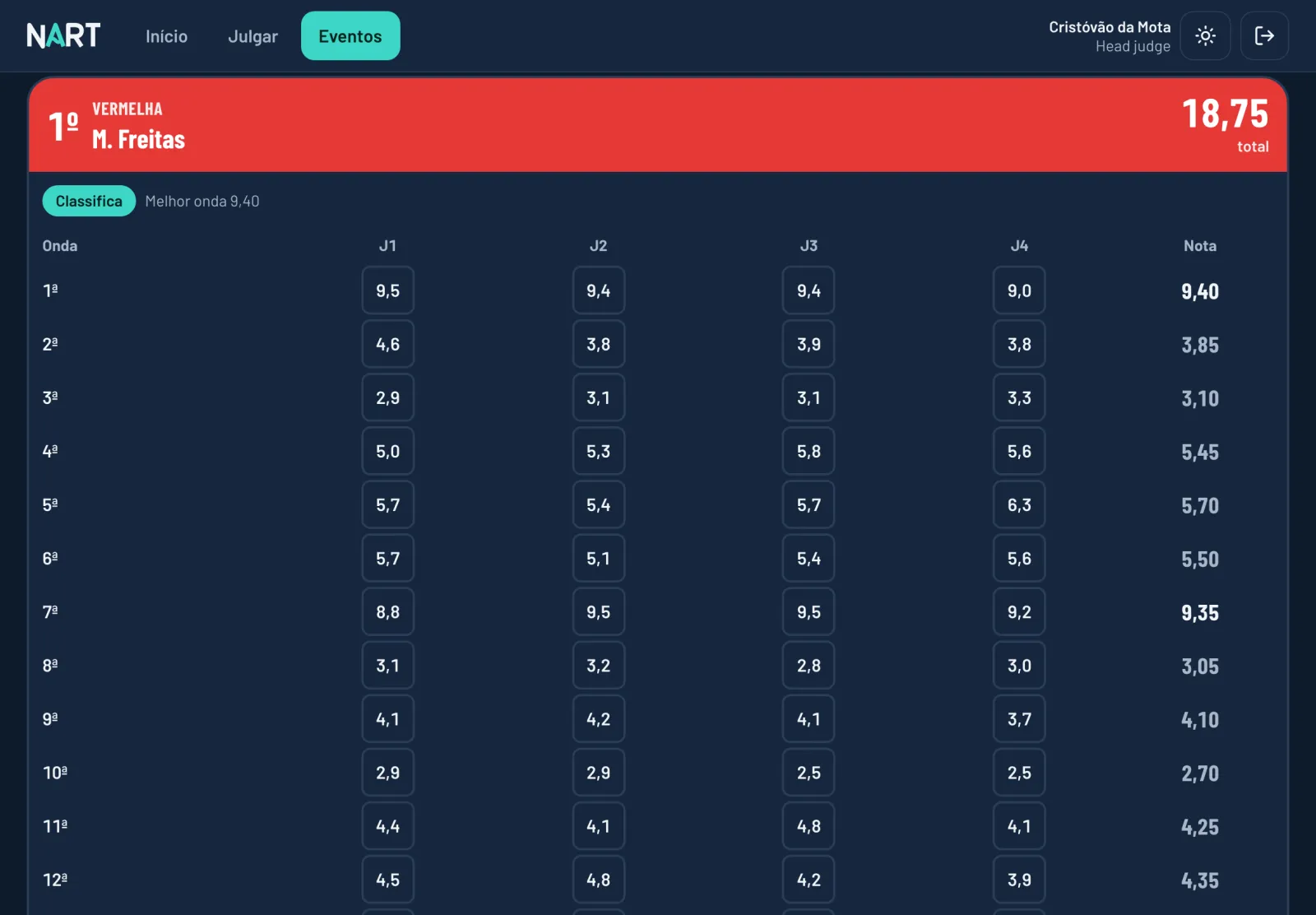Select J1 score 2,9 on 10ª wave
This screenshot has width=1316, height=915.
tap(387, 772)
